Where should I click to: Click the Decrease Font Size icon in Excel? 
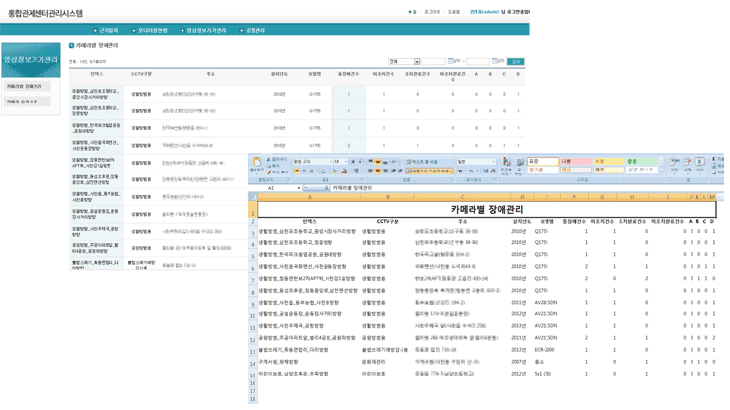[360, 161]
